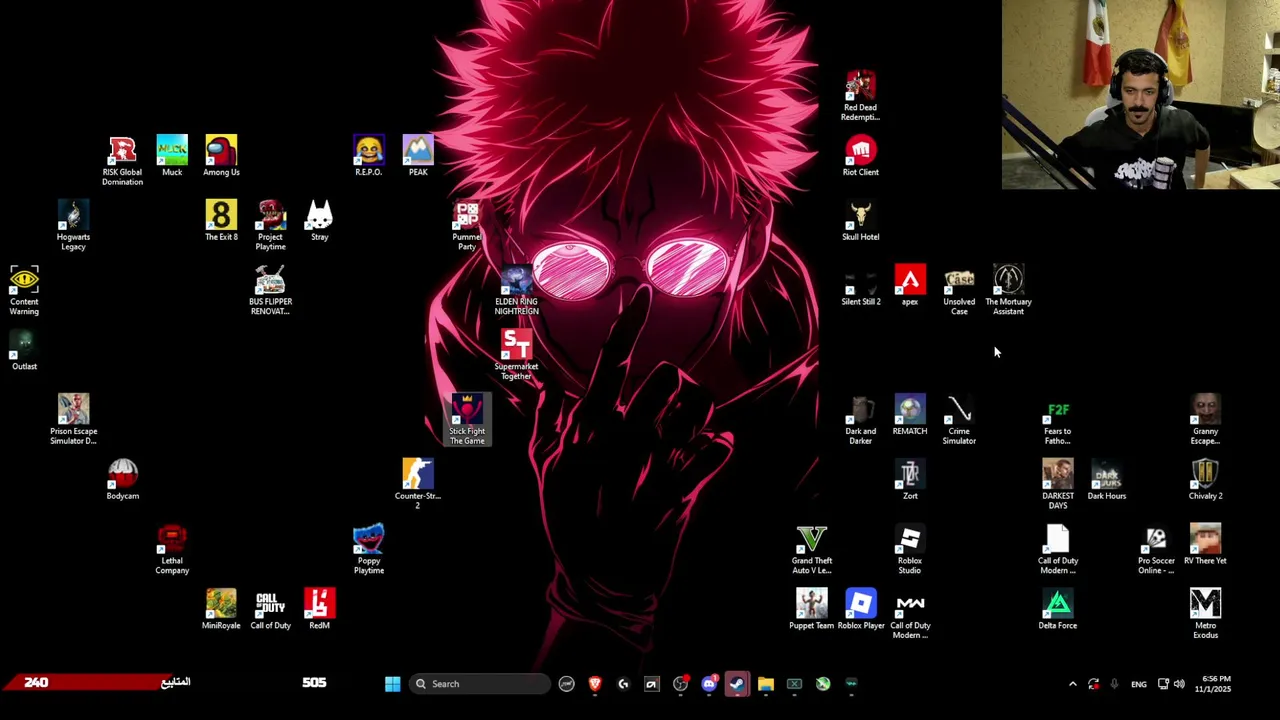Open the Bodycam shortcut
Viewport: 1280px width, 720px height.
(123, 480)
